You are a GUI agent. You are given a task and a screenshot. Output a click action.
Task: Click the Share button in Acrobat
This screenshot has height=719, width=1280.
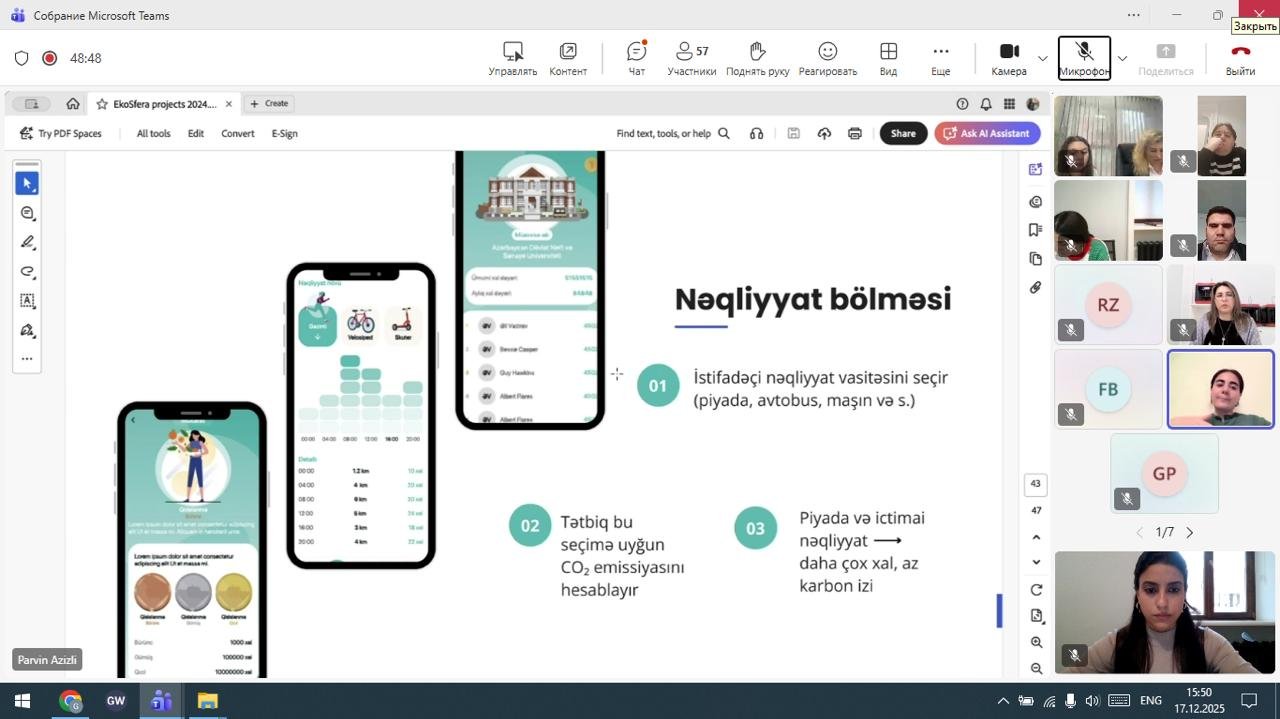pyautogui.click(x=903, y=133)
